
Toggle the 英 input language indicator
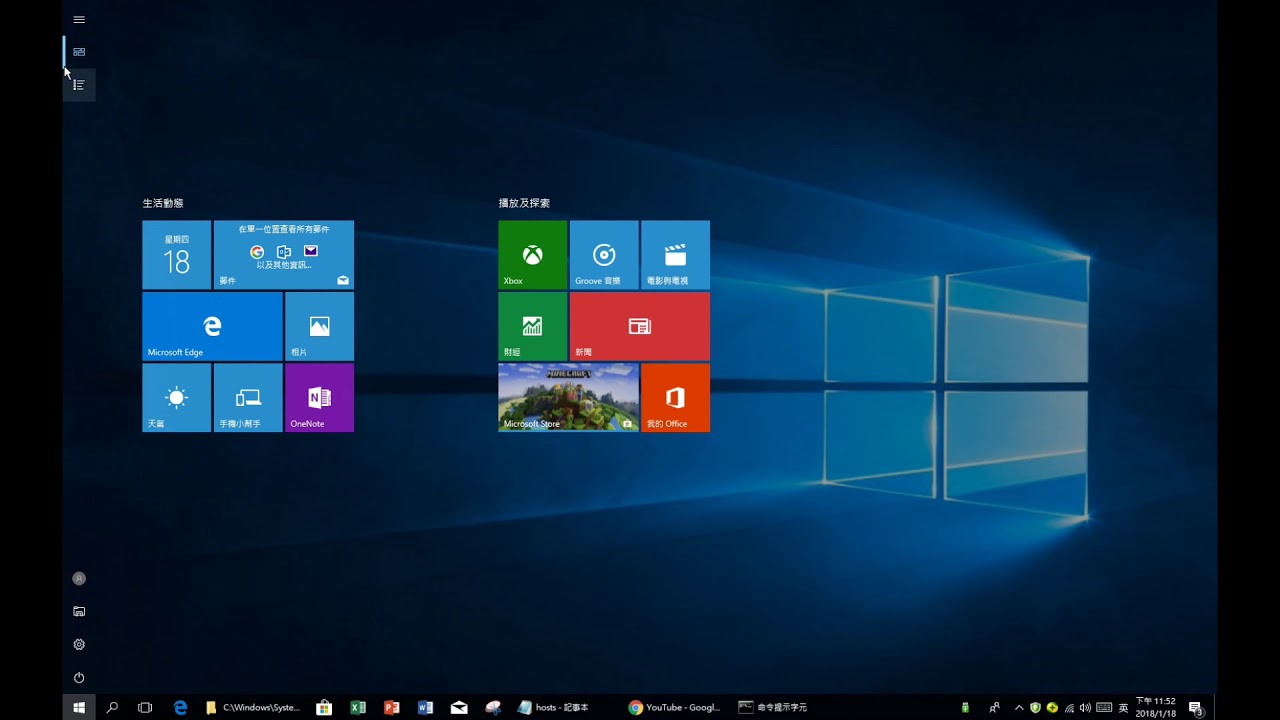click(x=1123, y=708)
